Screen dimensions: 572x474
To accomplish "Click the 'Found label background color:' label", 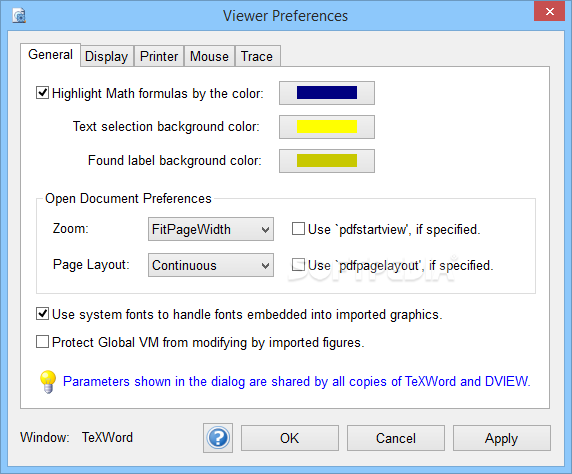I will pyautogui.click(x=175, y=161).
